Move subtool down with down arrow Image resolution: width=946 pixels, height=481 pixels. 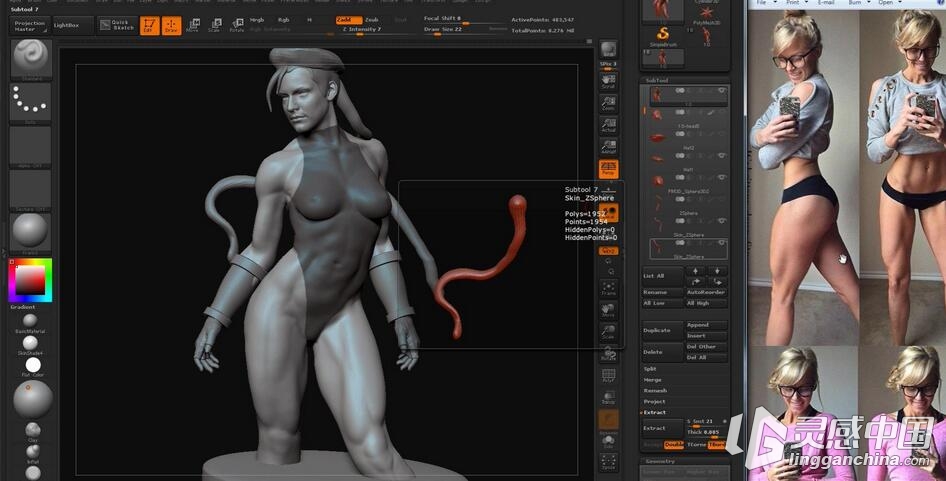(717, 271)
